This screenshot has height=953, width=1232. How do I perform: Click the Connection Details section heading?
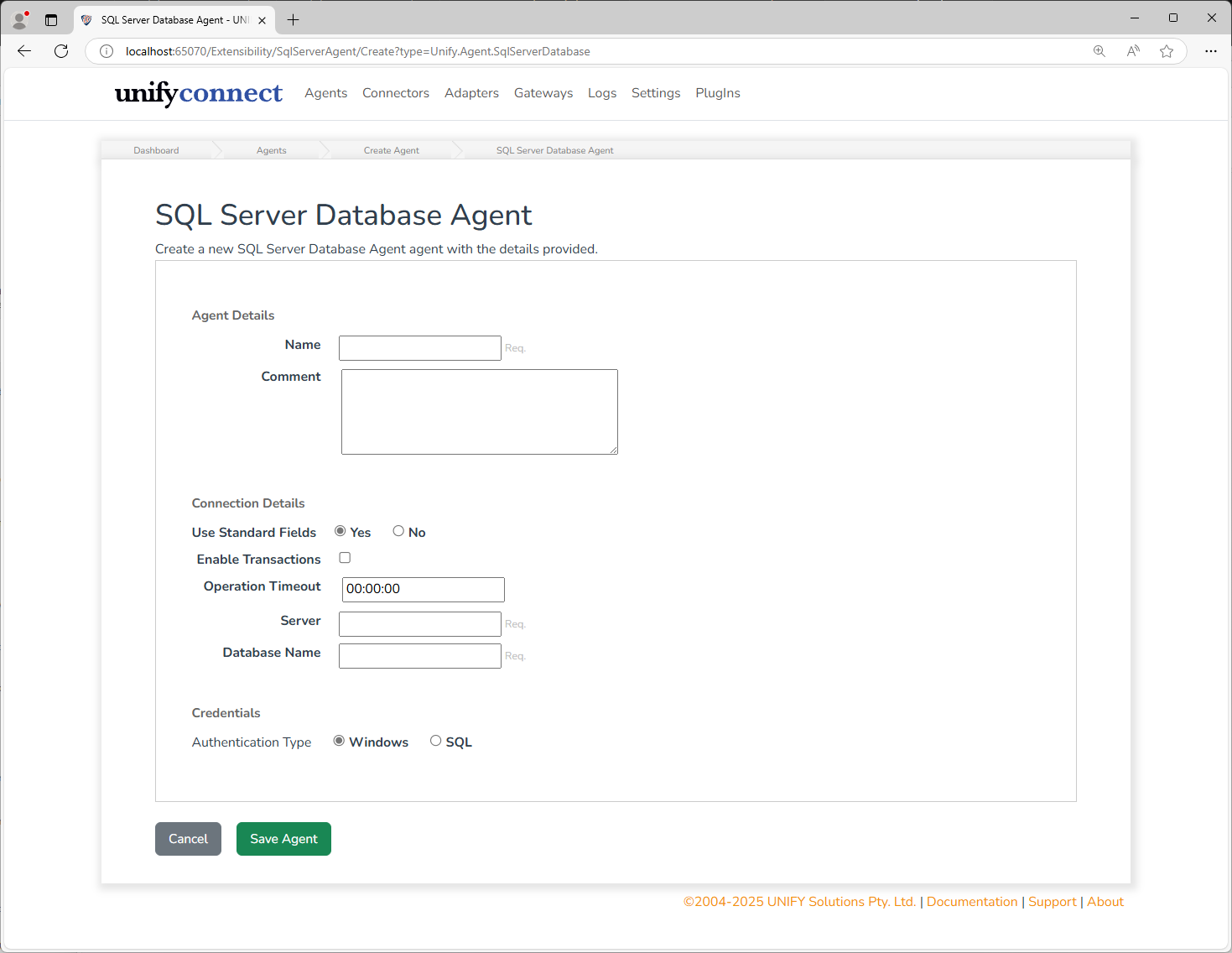tap(248, 503)
